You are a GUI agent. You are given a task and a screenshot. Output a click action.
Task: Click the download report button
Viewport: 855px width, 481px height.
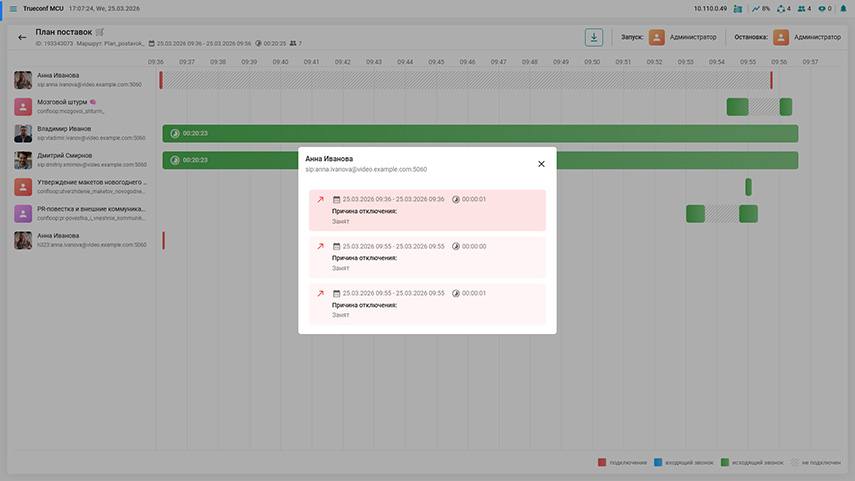coord(594,37)
